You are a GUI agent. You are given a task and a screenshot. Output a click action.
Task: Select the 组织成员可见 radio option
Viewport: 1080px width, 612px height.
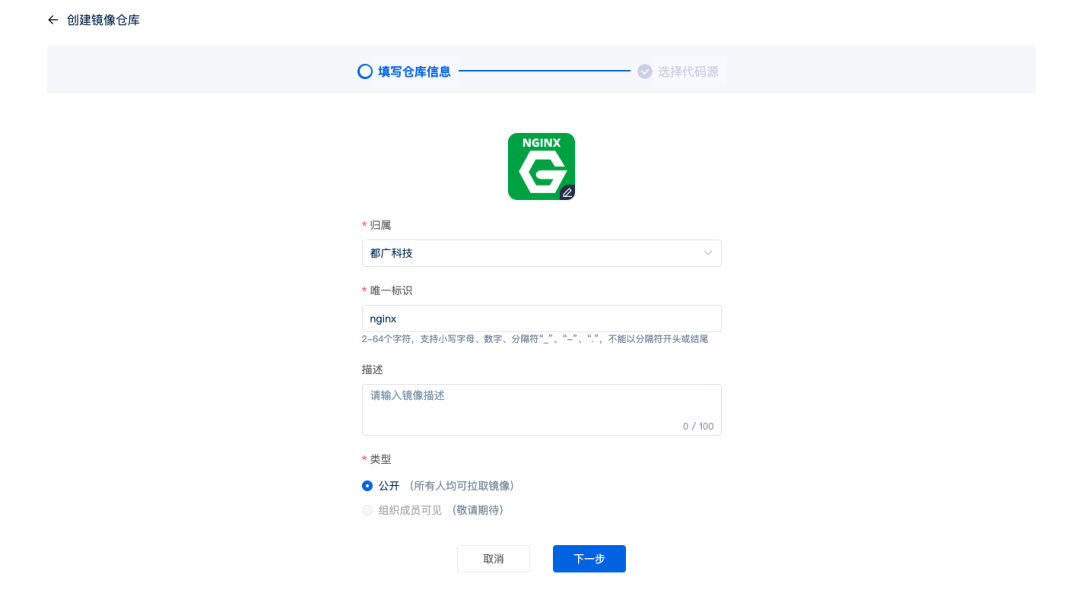[x=367, y=510]
